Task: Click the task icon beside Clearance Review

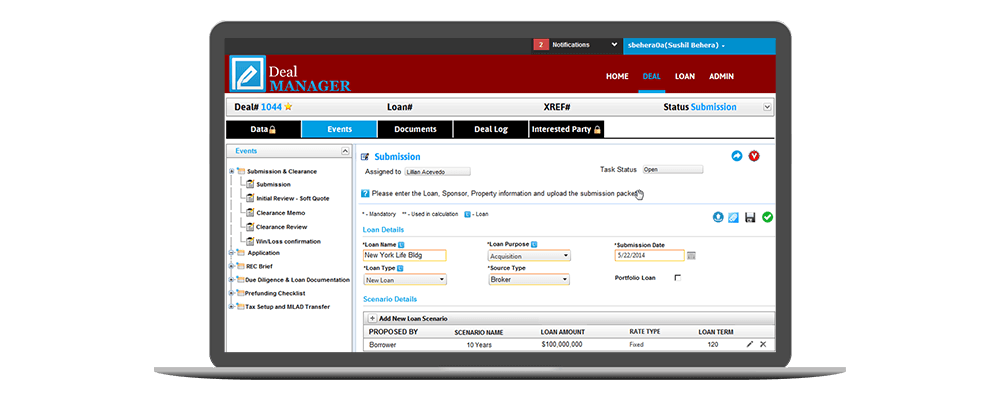Action: click(250, 226)
